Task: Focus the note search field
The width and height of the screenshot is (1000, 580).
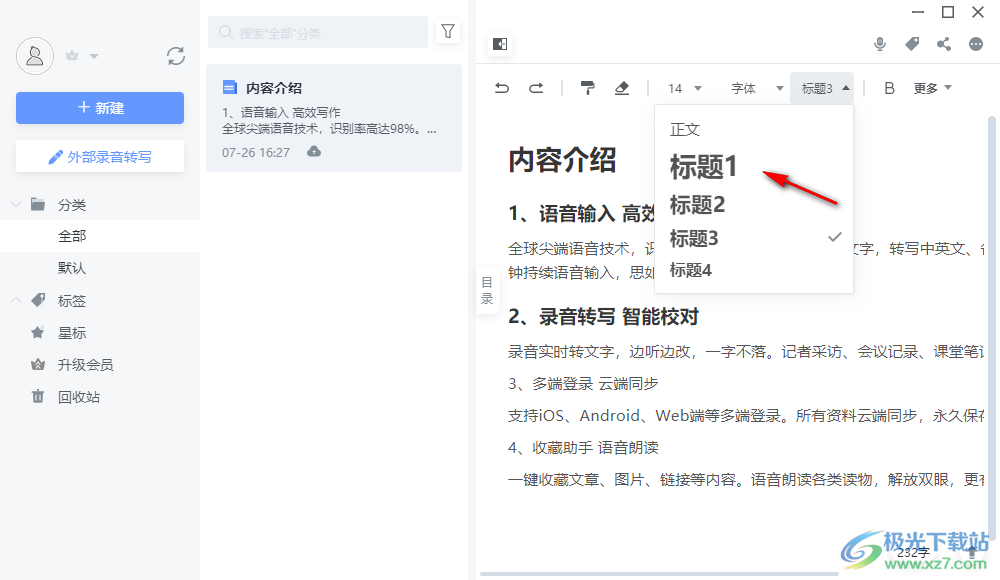Action: (318, 33)
